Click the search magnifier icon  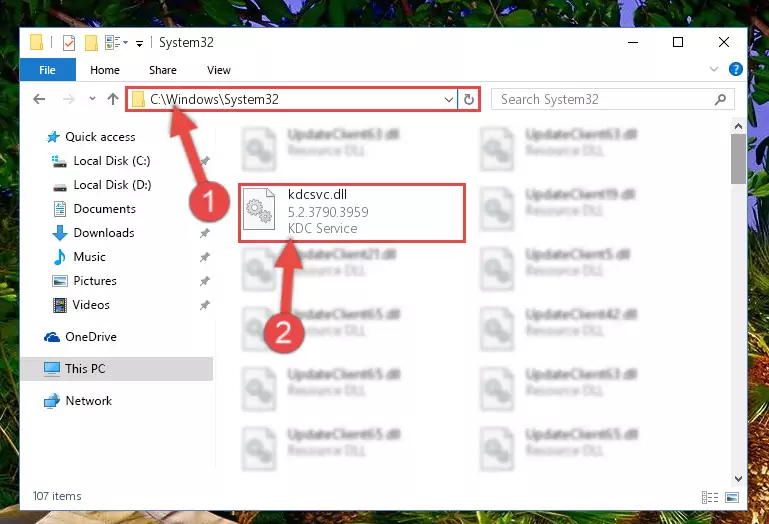point(720,100)
